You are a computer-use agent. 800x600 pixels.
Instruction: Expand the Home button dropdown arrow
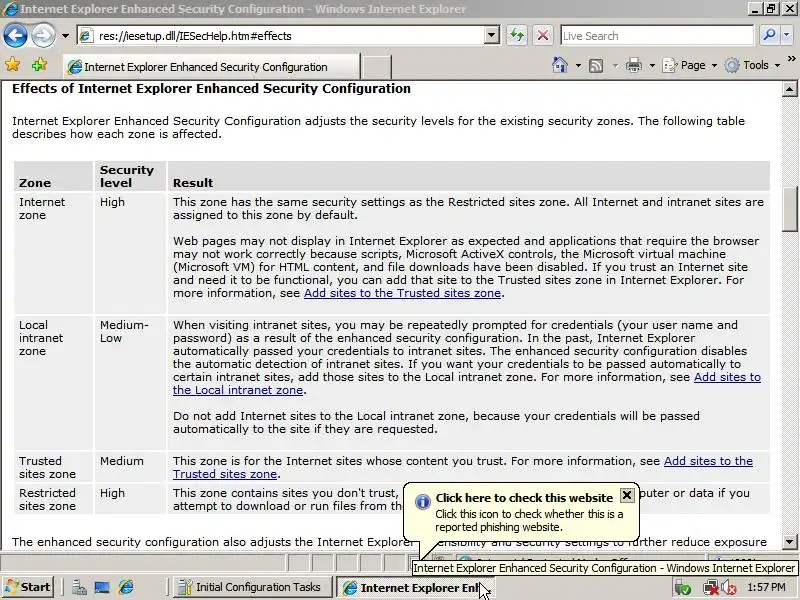pos(578,65)
